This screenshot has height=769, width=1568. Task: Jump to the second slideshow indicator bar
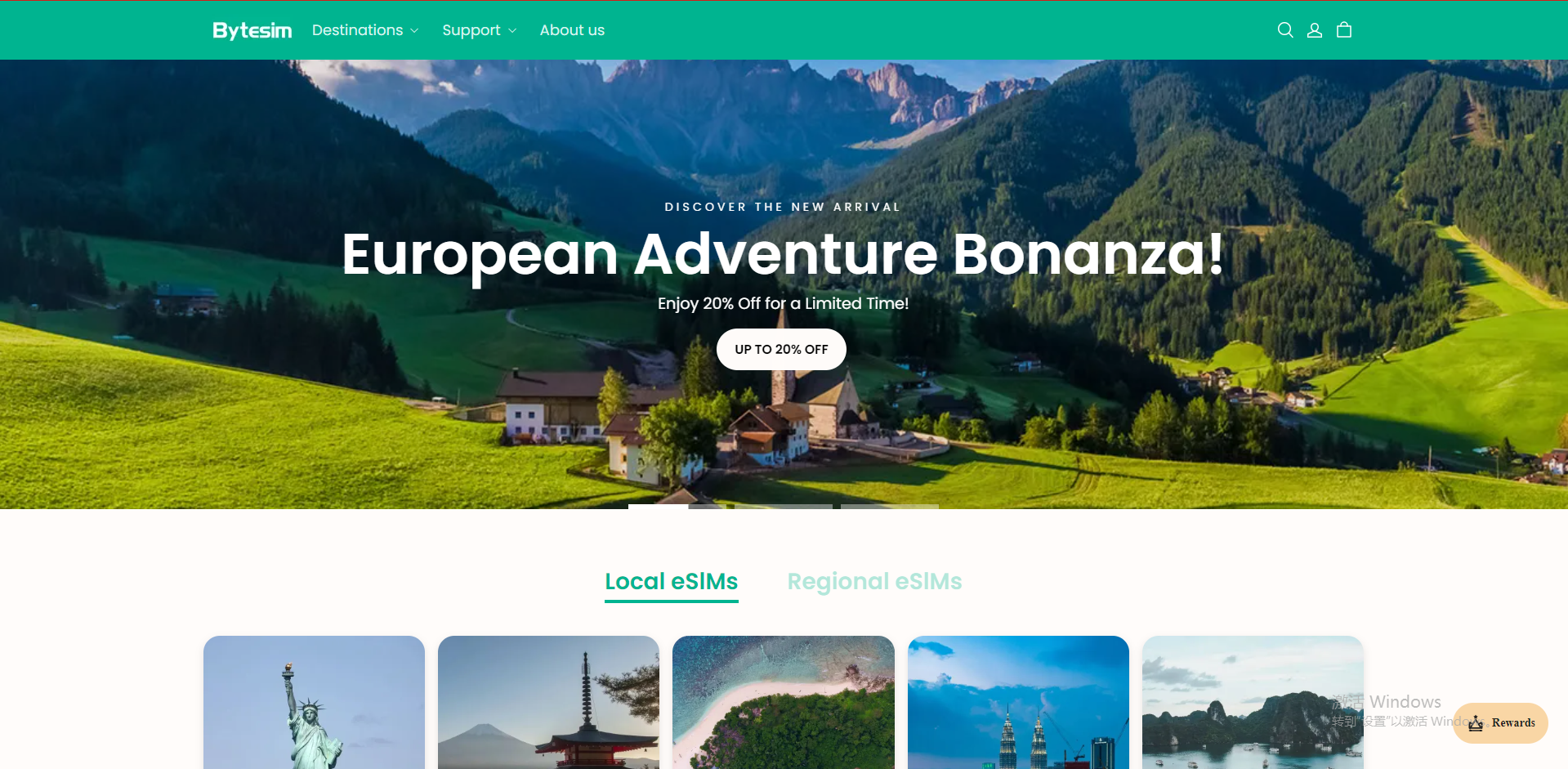coord(784,507)
